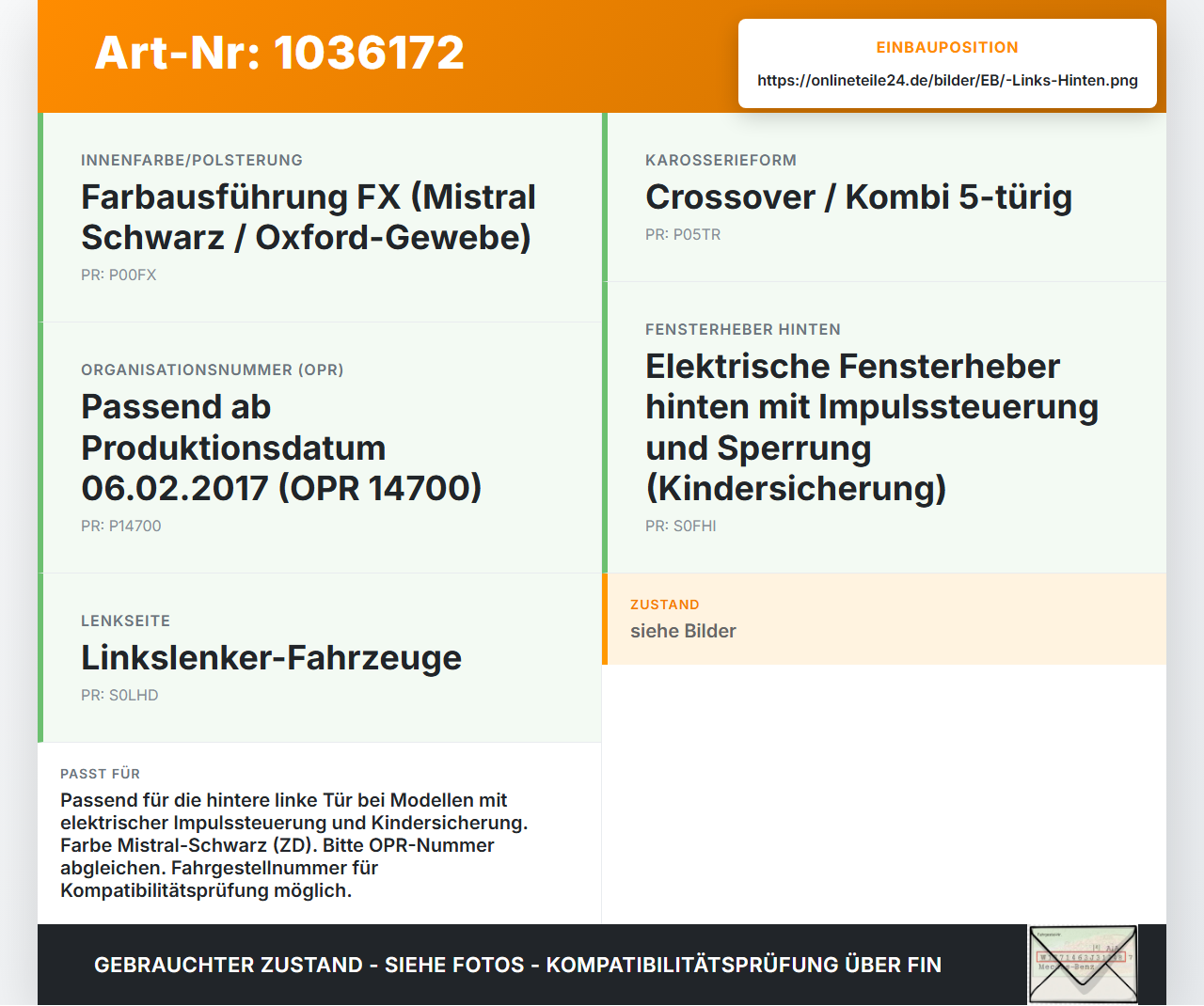Select the FENSTERHEBER HINTEN label
1204x1006 pixels.
(743, 329)
